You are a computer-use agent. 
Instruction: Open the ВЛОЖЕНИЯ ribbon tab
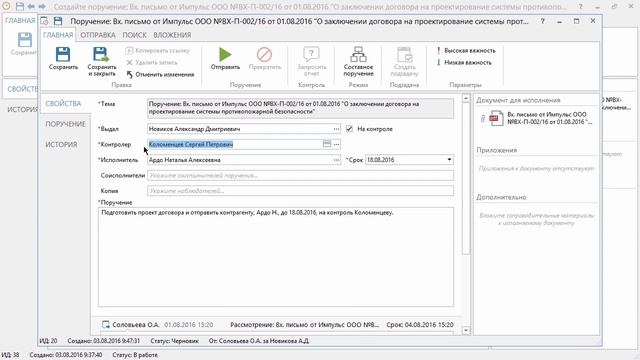[x=172, y=35]
